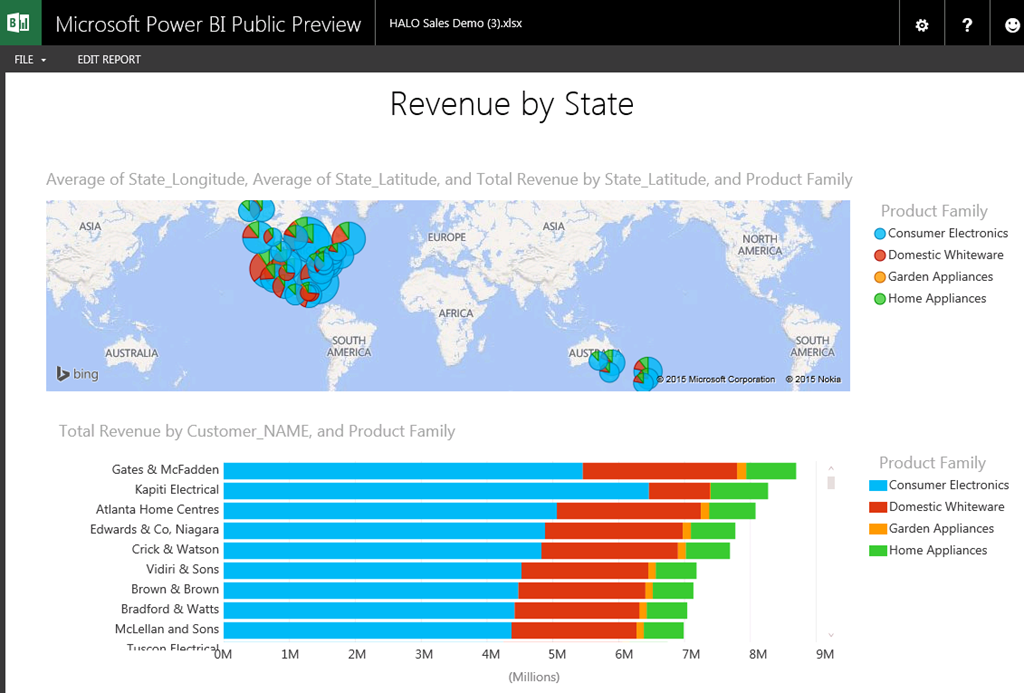Screen dimensions: 1024x693
Task: Click Consumer Electronics swatch in bar chart legend
Action: point(878,486)
